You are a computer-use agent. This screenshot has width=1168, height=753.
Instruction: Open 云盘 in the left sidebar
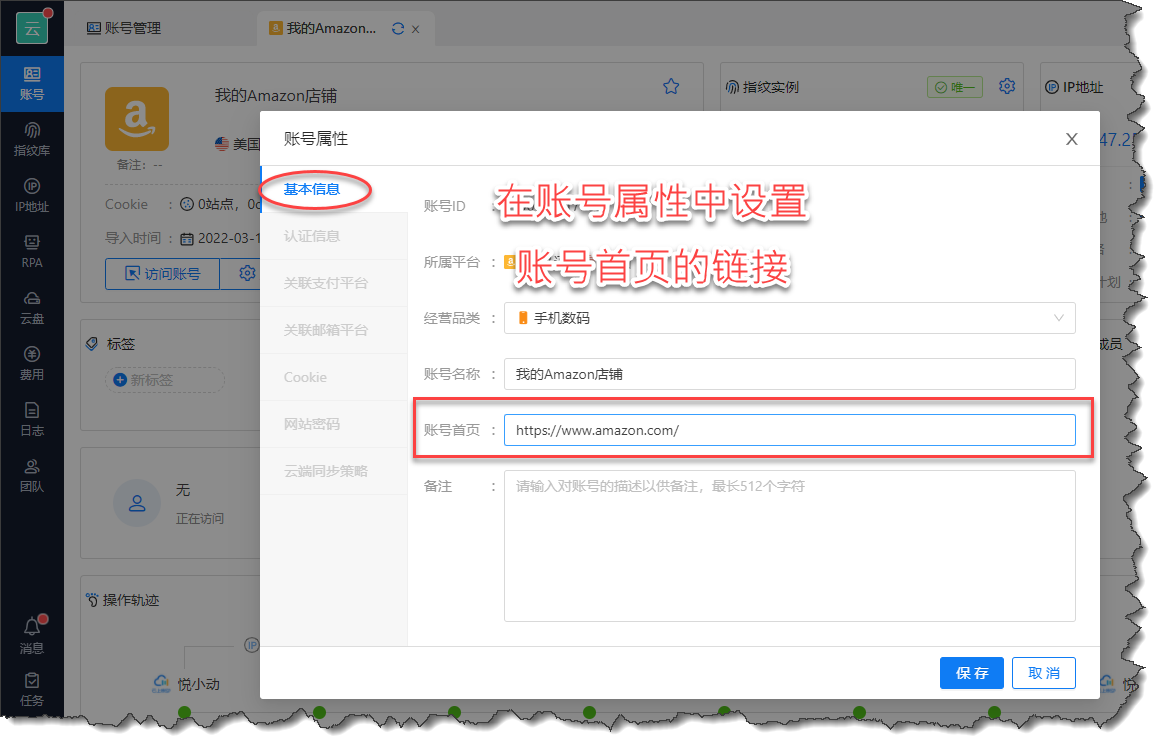(32, 308)
